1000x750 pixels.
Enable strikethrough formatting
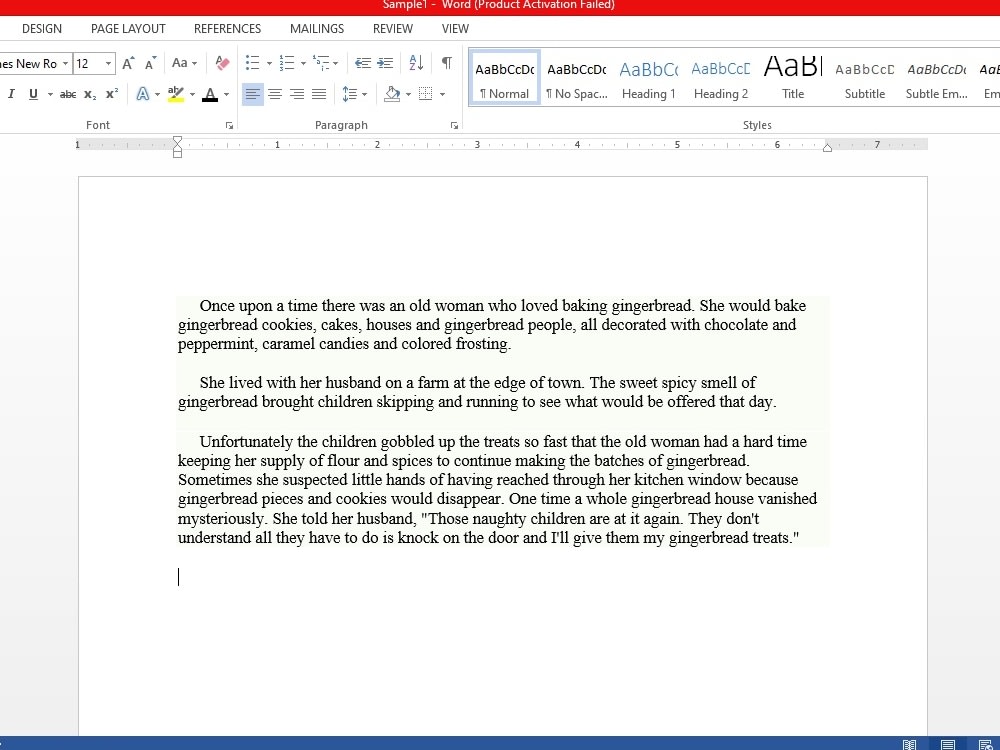tap(67, 94)
